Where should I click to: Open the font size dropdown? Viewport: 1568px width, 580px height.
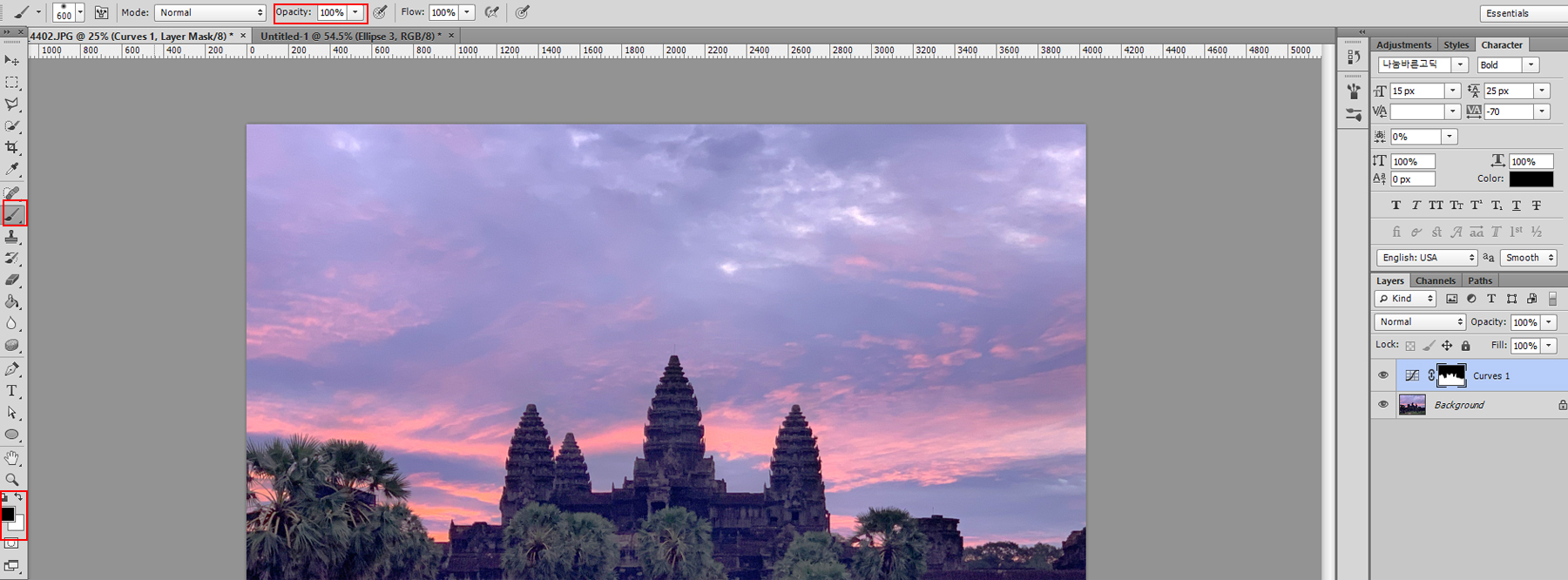(x=1452, y=91)
